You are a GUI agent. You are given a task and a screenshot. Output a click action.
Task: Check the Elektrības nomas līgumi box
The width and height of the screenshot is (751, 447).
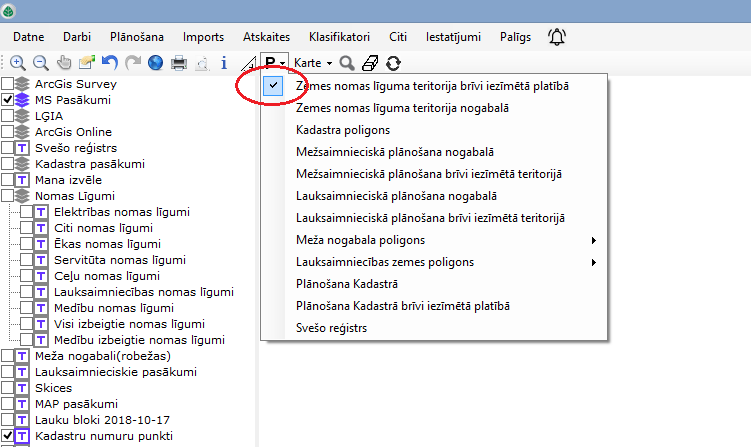tap(26, 212)
